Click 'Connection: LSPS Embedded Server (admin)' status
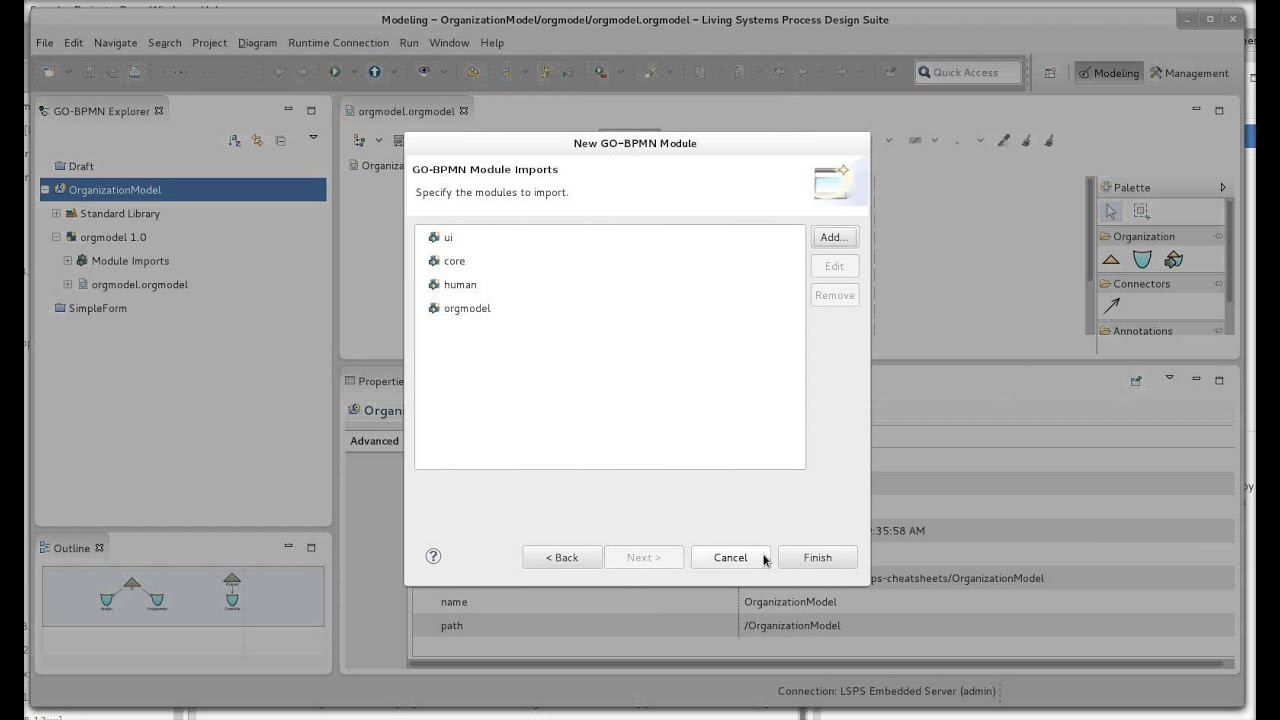This screenshot has height=720, width=1280. tap(885, 691)
